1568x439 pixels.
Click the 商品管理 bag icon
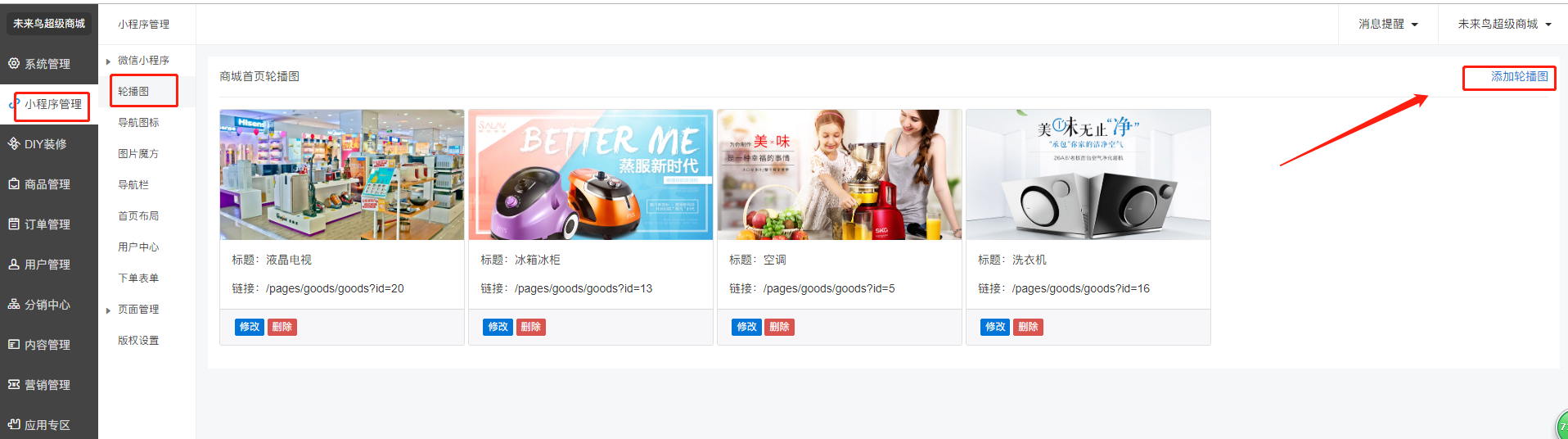click(x=14, y=183)
